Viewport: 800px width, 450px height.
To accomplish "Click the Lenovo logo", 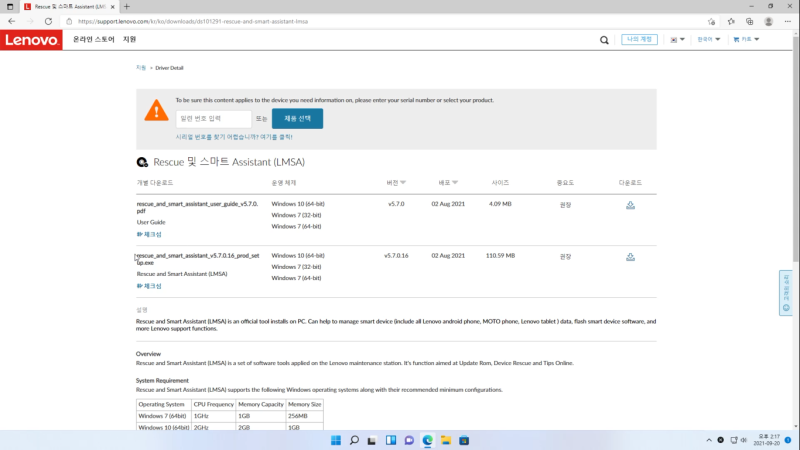I will pos(31,40).
